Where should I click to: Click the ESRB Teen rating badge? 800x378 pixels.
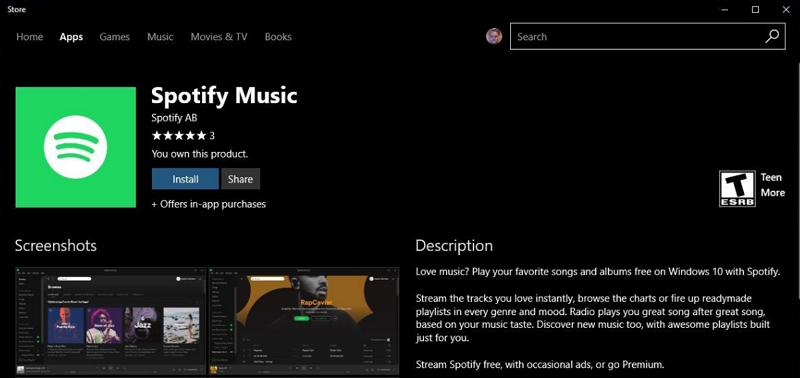(x=737, y=188)
